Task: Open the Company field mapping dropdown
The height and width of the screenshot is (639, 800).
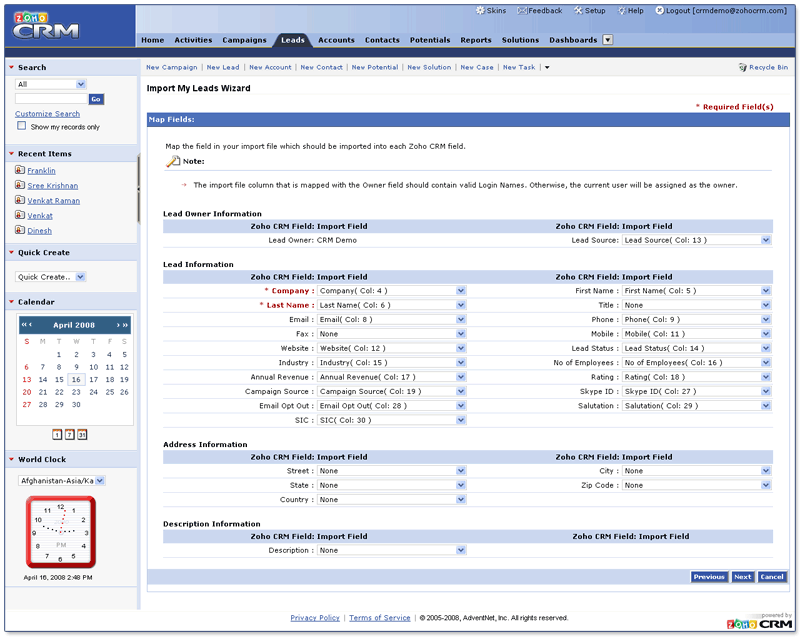Action: (x=391, y=291)
